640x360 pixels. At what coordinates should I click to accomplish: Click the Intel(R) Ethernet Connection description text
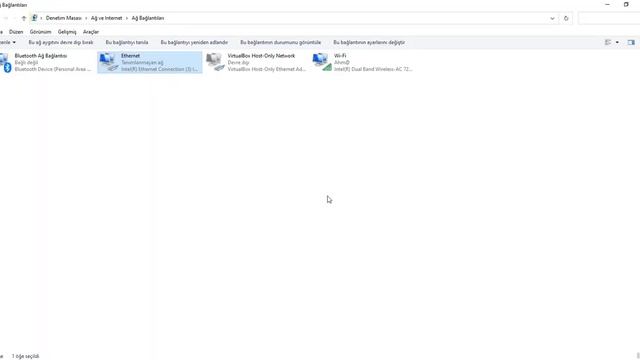pos(159,69)
